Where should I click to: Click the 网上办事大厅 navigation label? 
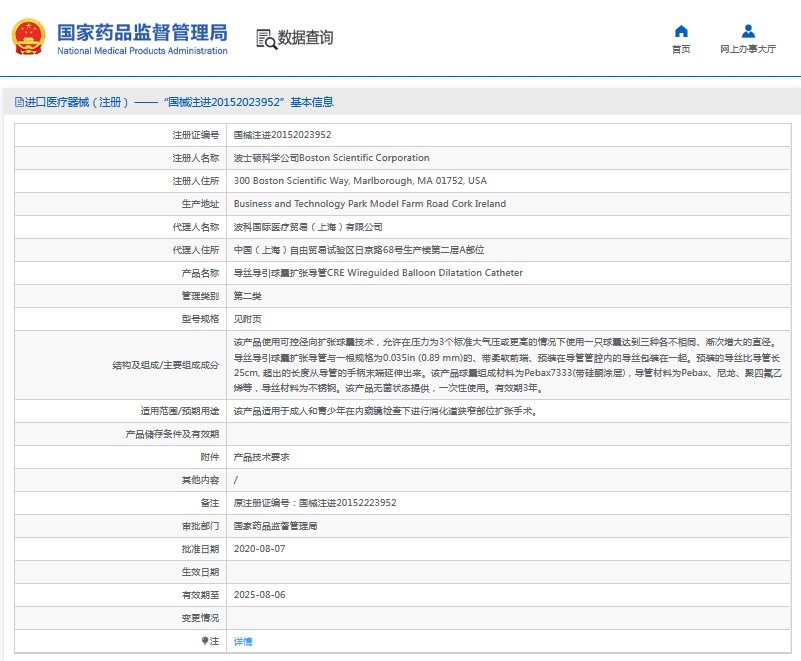[748, 49]
